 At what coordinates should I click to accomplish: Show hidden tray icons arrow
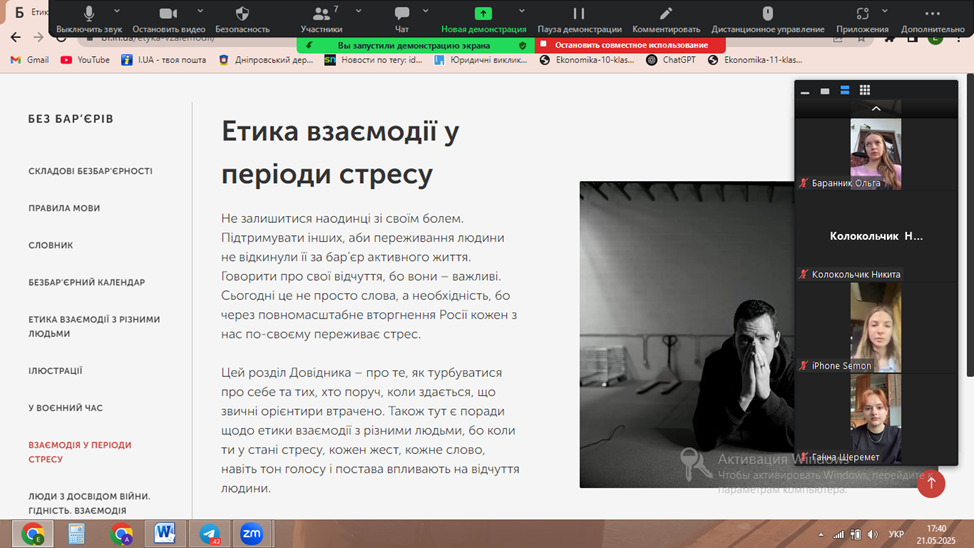pos(821,534)
